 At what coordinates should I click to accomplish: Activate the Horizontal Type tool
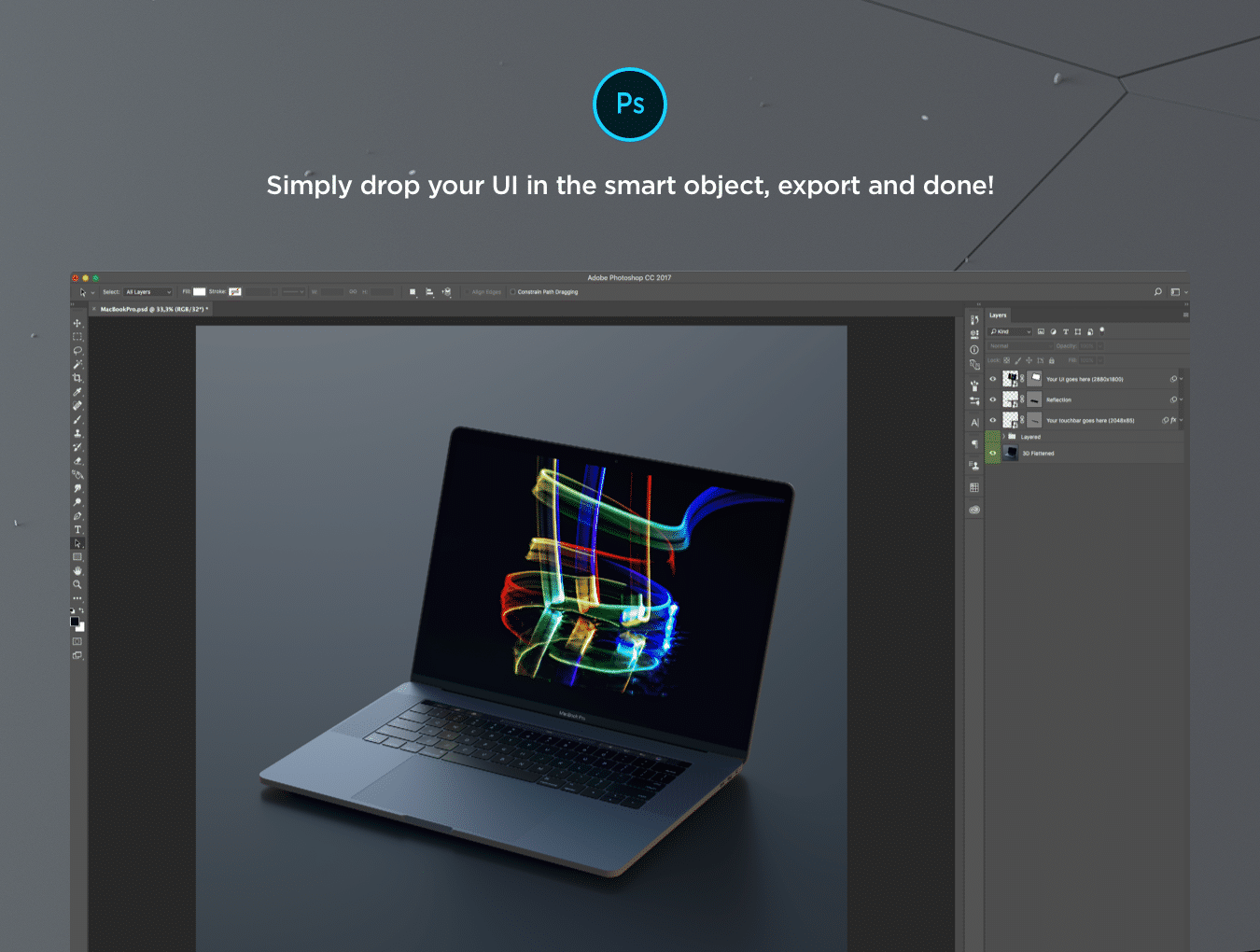(x=77, y=529)
